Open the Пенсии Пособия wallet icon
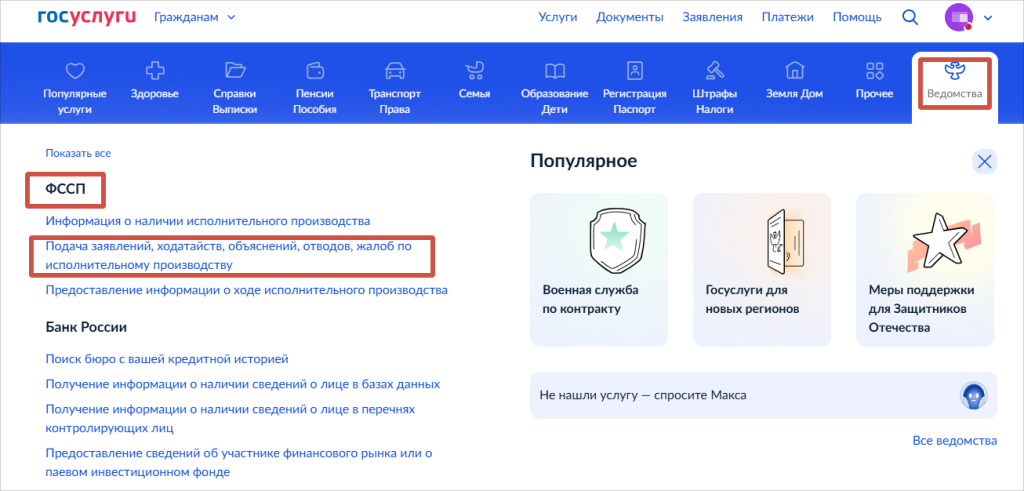The width and height of the screenshot is (1024, 491). [x=315, y=72]
